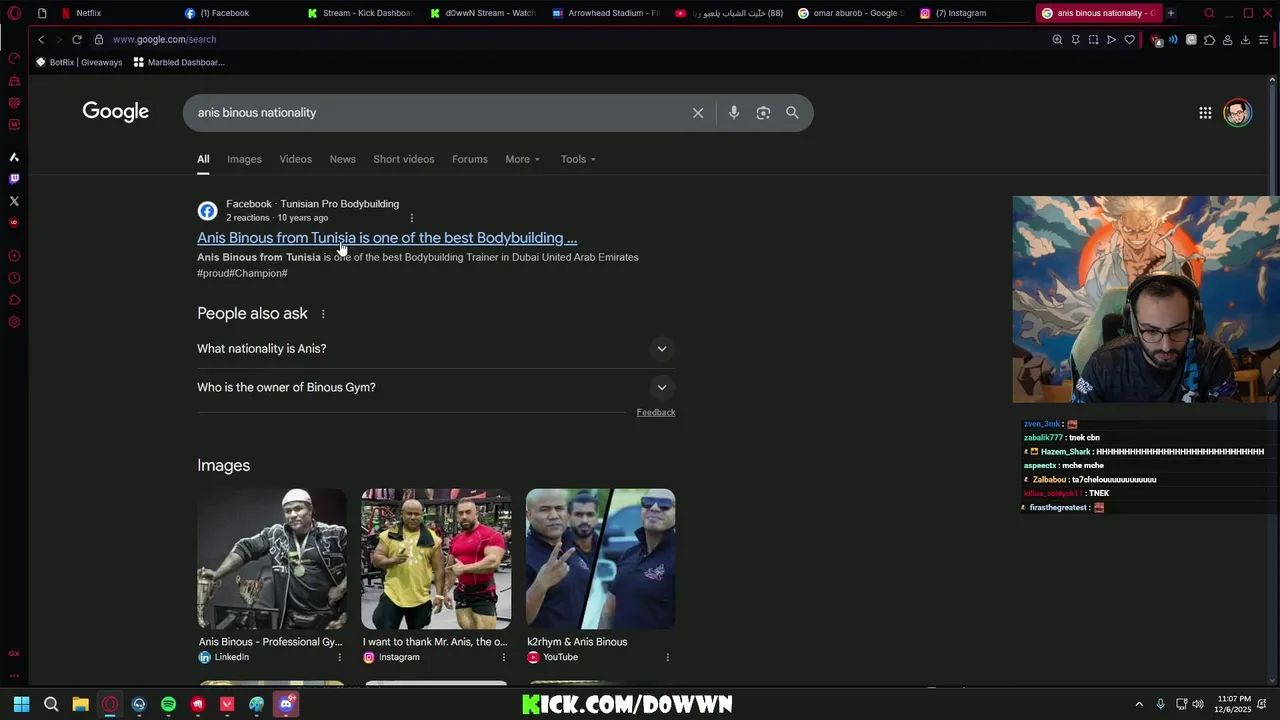Screen dimensions: 1280x720
Task: Switch to the Videos search tab
Action: click(295, 159)
